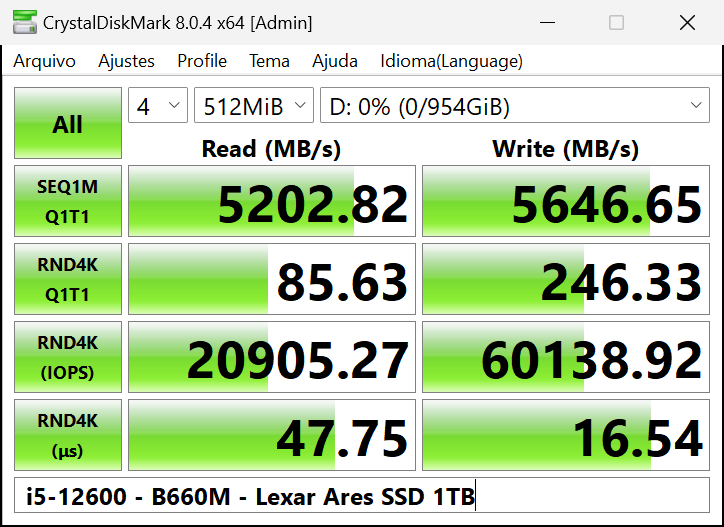Screen dimensions: 724x527
Task: Open the Idioma(Language) menu
Action: pos(451,61)
